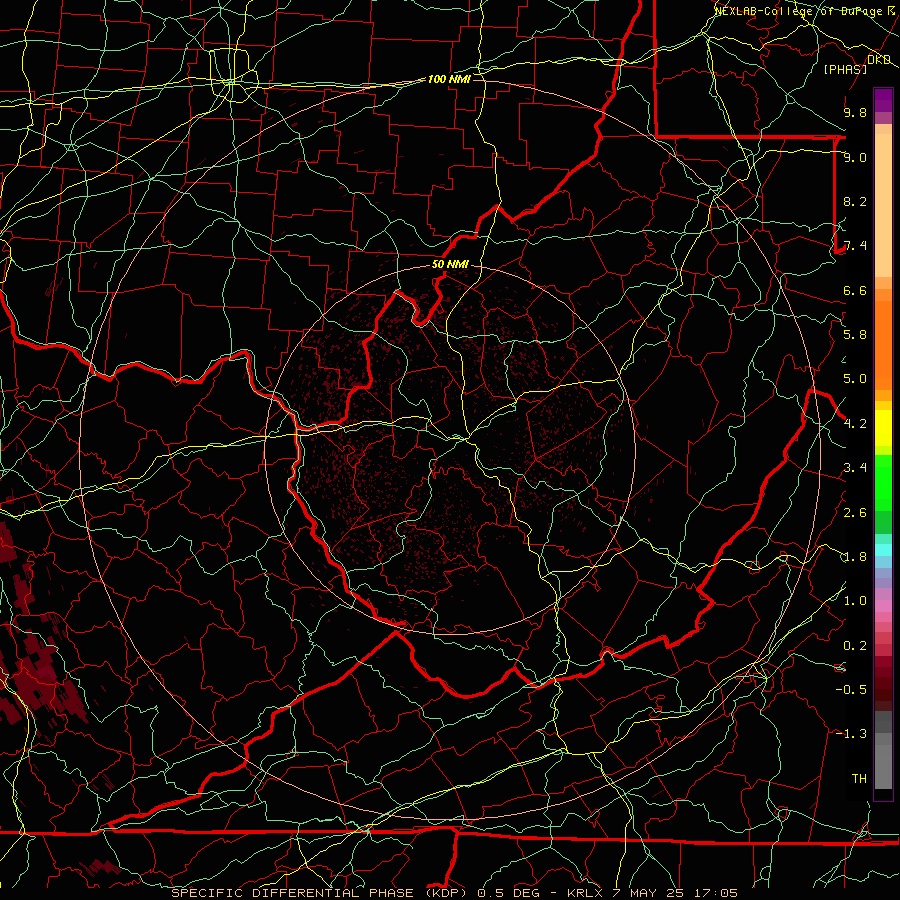Select the bright green legend color band
This screenshot has width=900, height=900.
coord(883,483)
